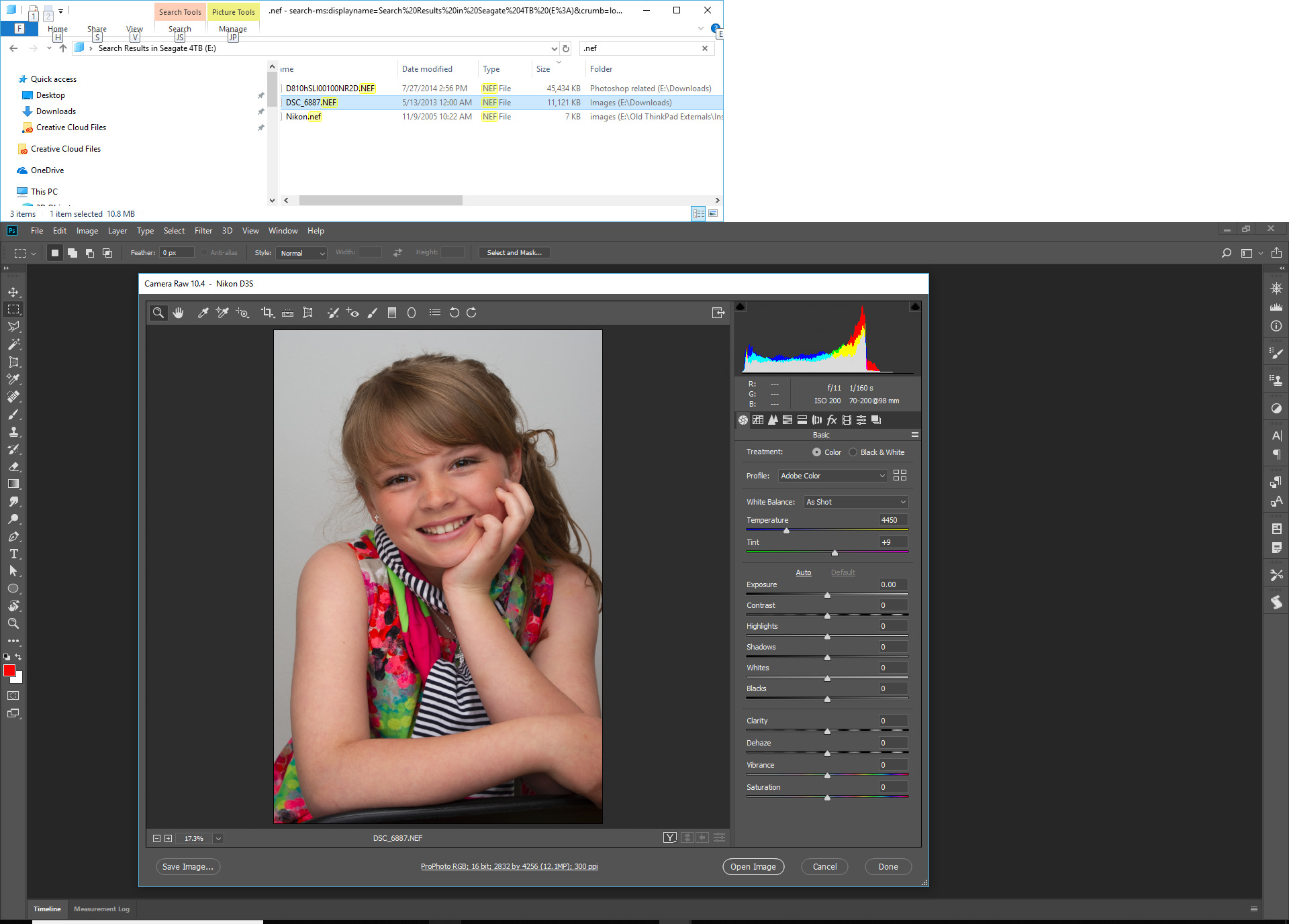Screen dimensions: 1289x924
Task: Expand the Profile dropdown selector
Action: point(878,476)
